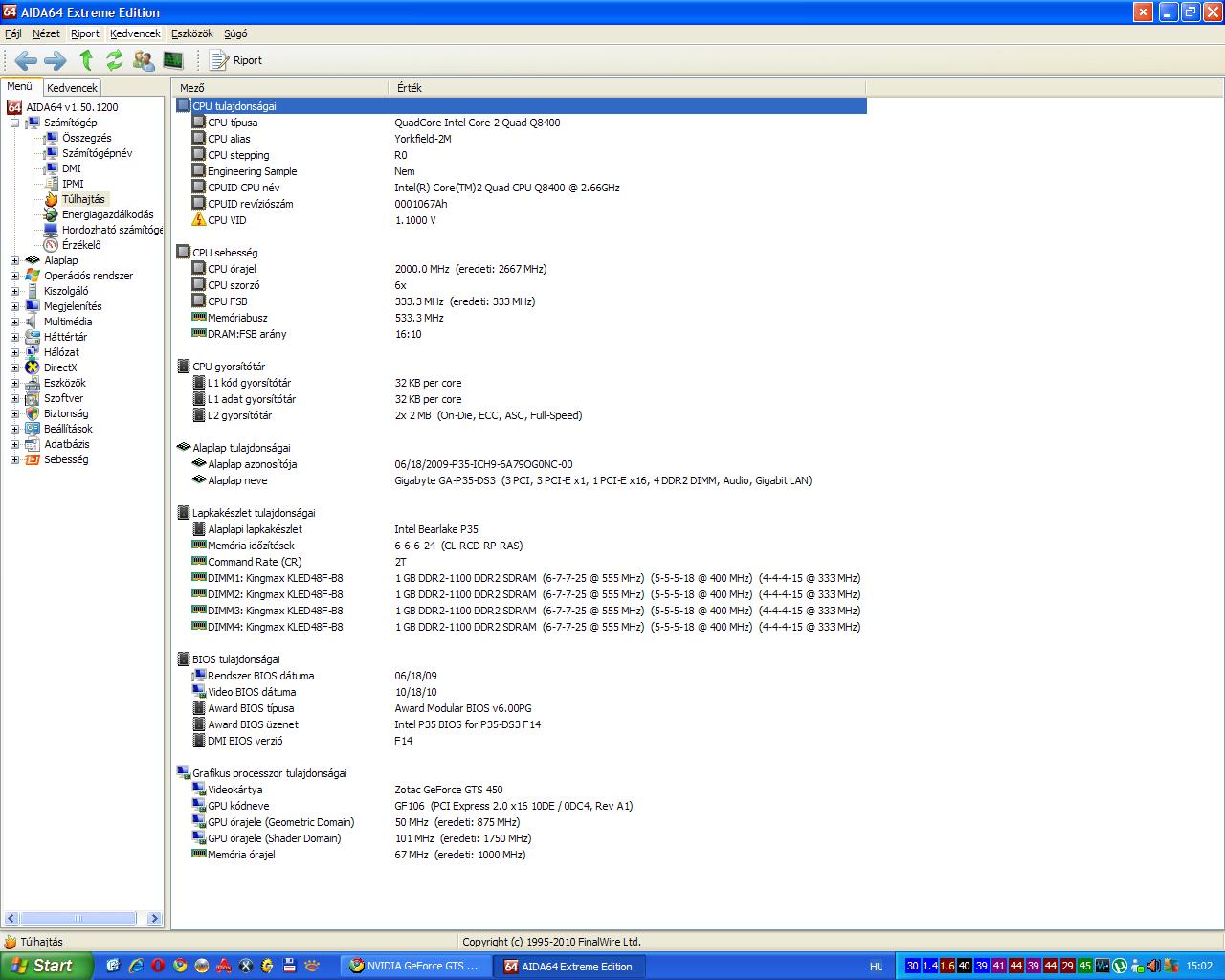This screenshot has height=980, width=1225.
Task: Click the AIDA64 Extreme Edition taskbar button
Action: point(569,967)
